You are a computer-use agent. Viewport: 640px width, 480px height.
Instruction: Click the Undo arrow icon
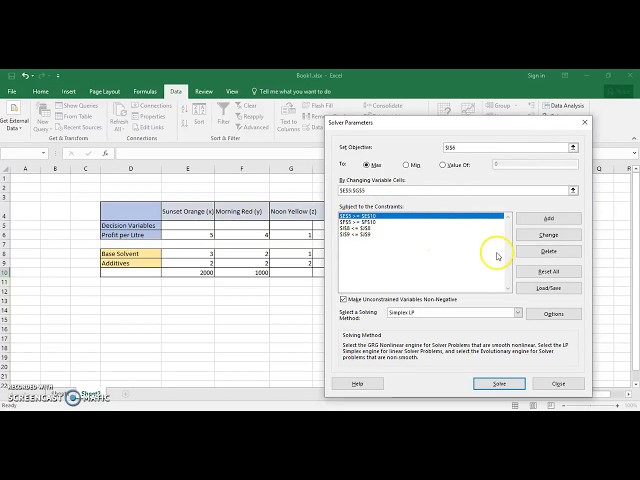[x=26, y=76]
